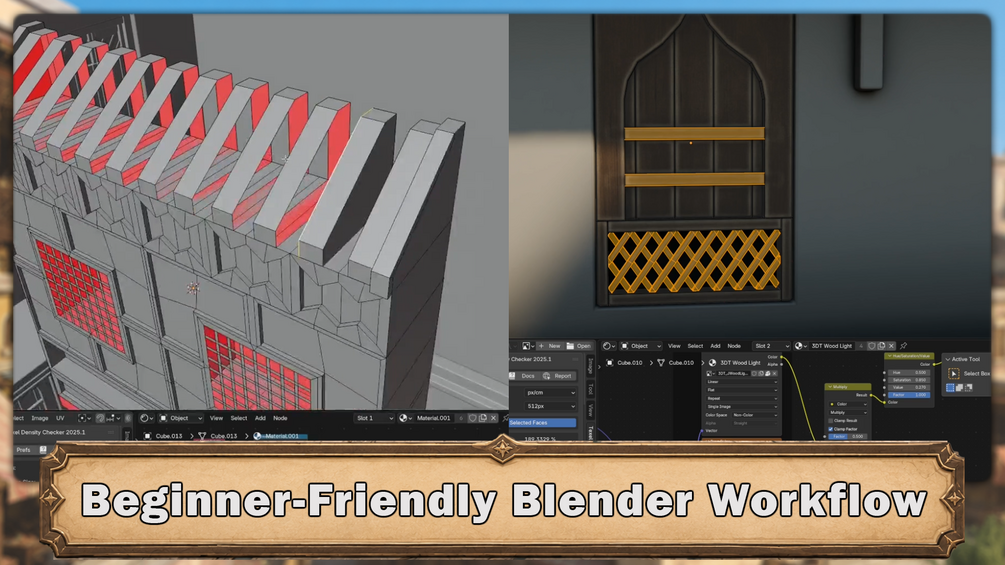Screen dimensions: 1005x565
Task: Open the image browse dropdown left of New
Action: [527, 346]
